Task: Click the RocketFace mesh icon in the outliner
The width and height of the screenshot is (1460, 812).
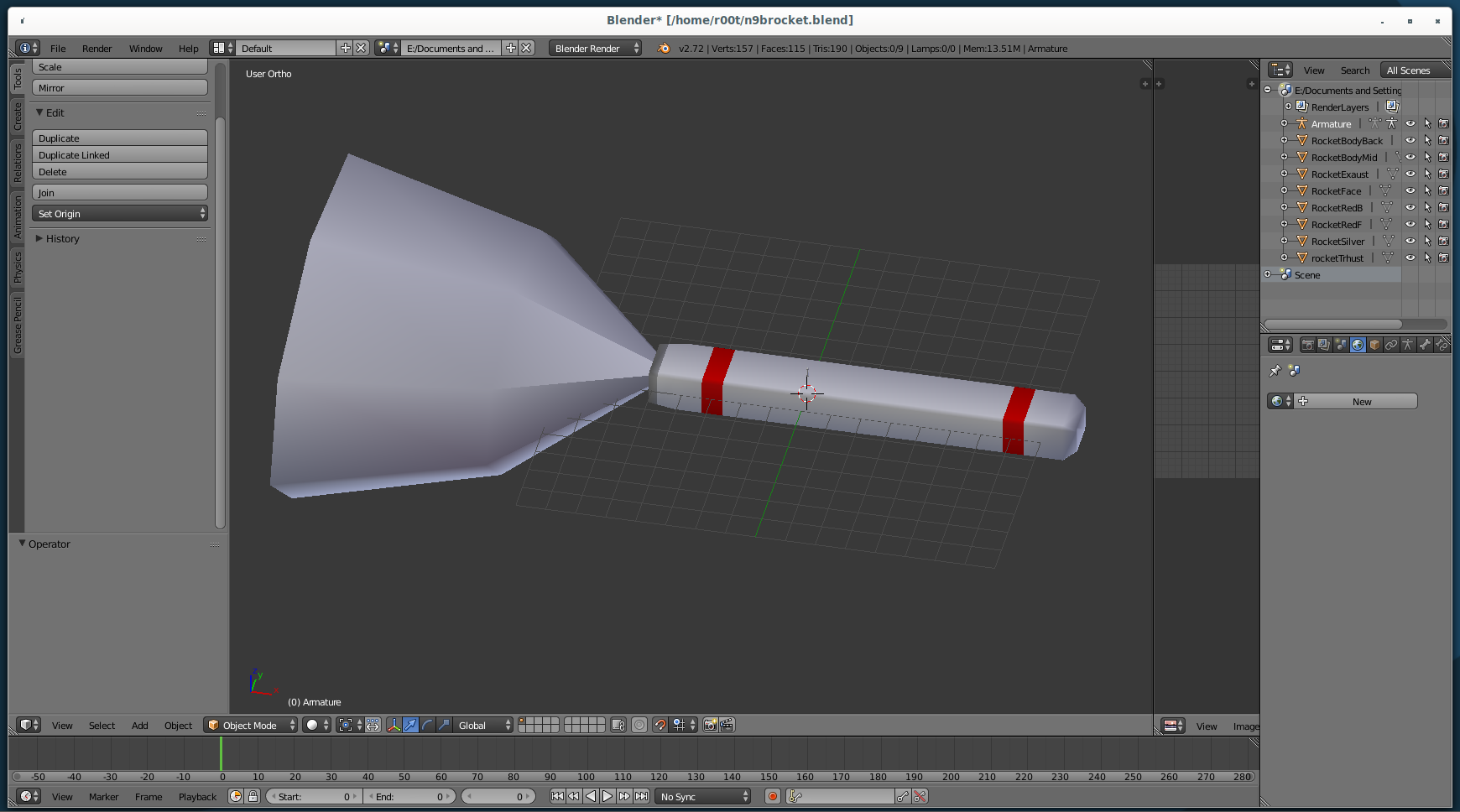Action: [x=1302, y=190]
